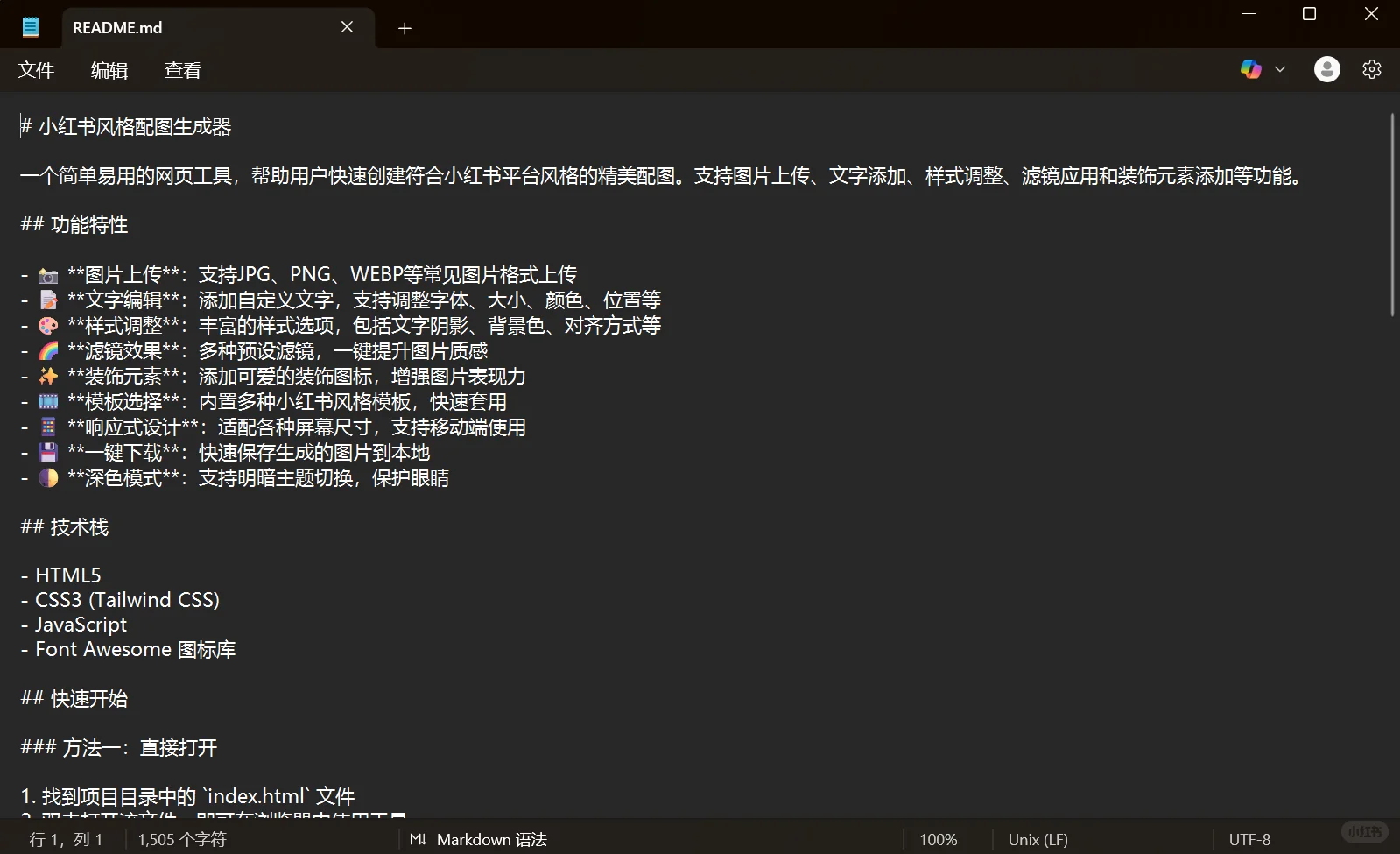This screenshot has height=854, width=1400.
Task: Click the `index.html` text in step 1
Action: tap(257, 796)
